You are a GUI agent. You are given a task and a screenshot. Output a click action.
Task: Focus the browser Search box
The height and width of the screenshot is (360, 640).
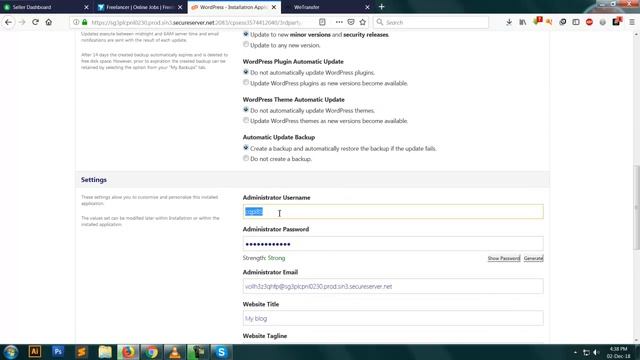coord(431,22)
